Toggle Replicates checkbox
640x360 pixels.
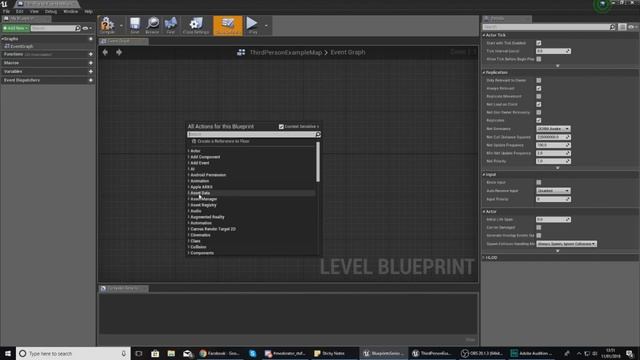[539, 120]
